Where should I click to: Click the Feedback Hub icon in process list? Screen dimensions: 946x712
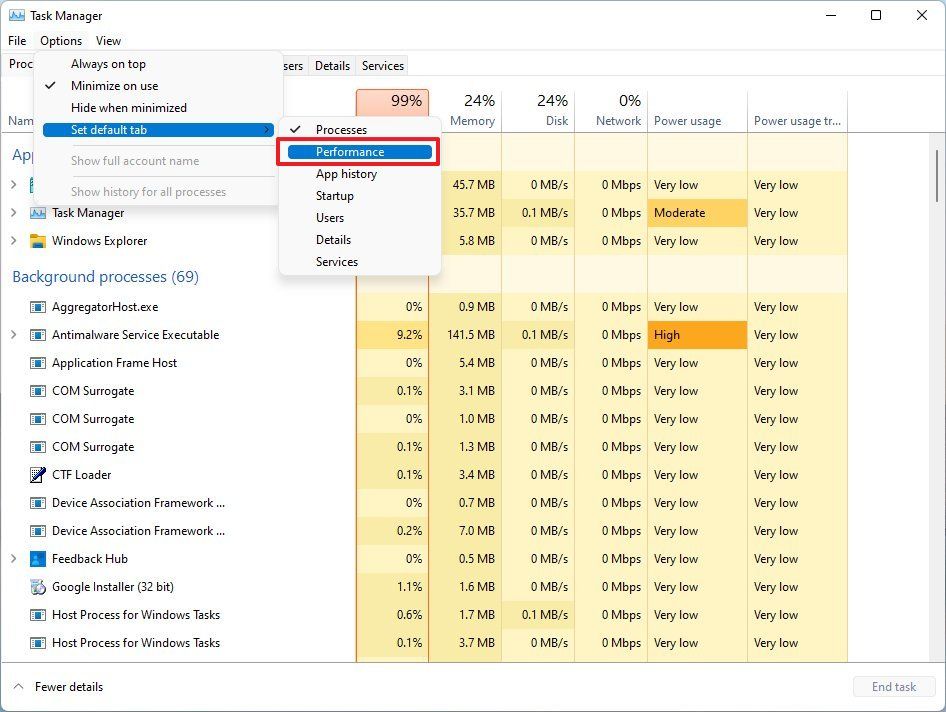tap(40, 559)
